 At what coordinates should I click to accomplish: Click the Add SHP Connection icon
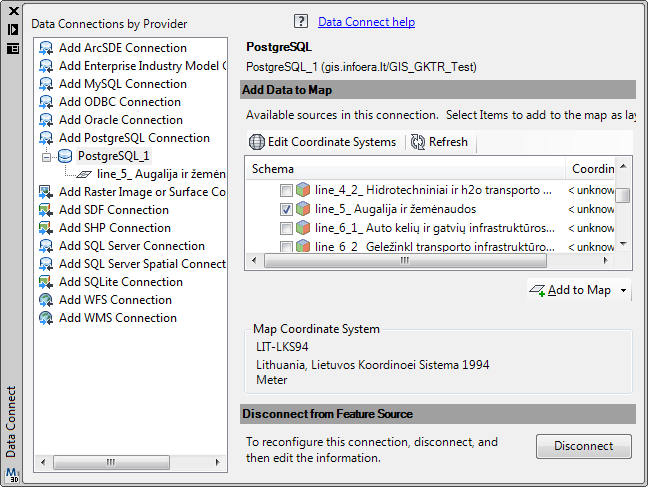pos(46,228)
